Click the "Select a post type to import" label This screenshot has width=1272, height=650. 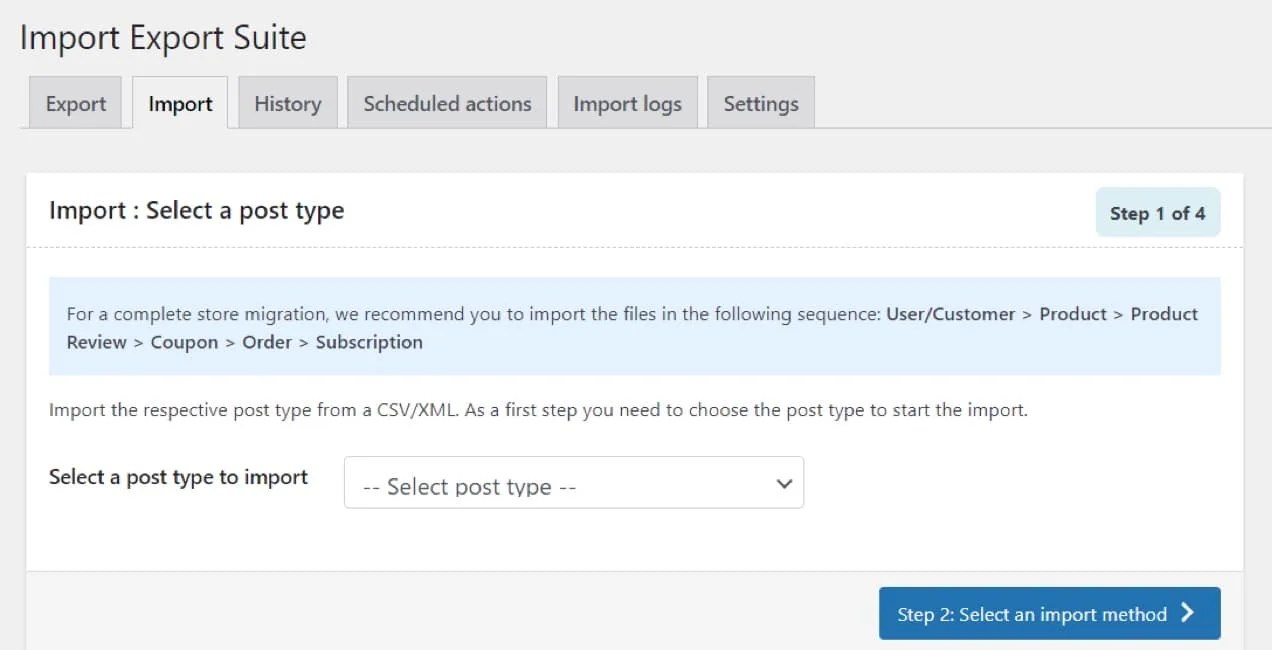tap(178, 477)
